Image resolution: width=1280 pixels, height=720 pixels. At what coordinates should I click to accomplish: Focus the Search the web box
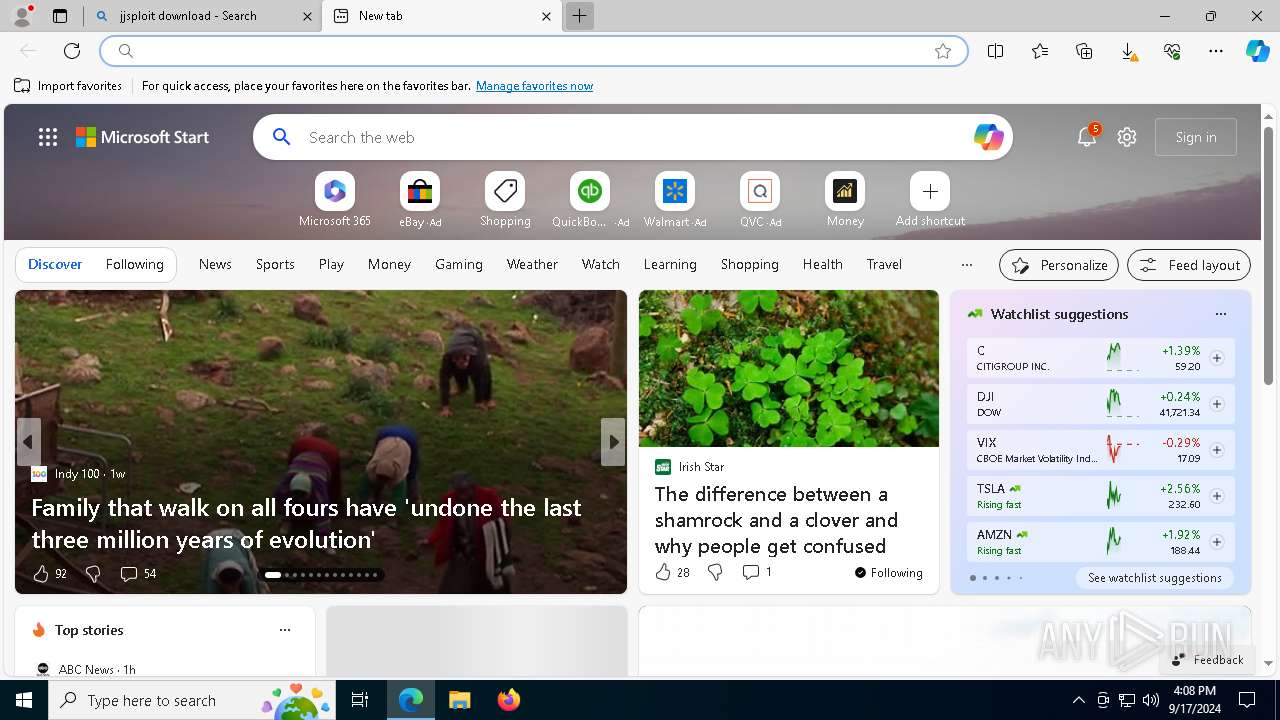click(632, 137)
